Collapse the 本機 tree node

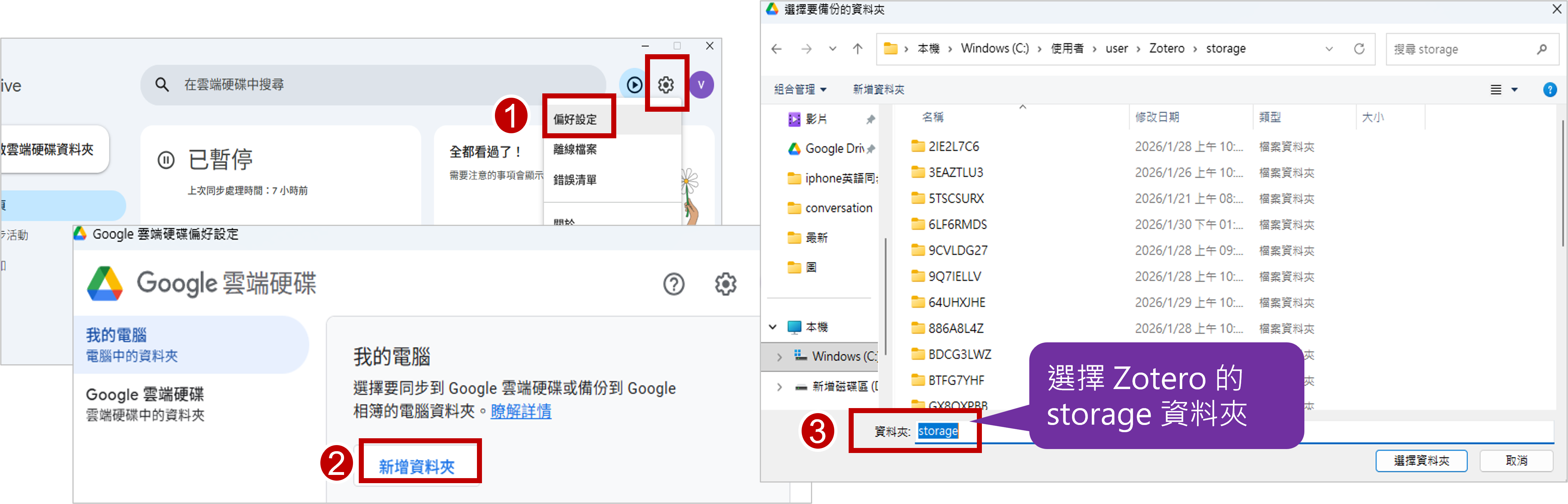click(773, 327)
